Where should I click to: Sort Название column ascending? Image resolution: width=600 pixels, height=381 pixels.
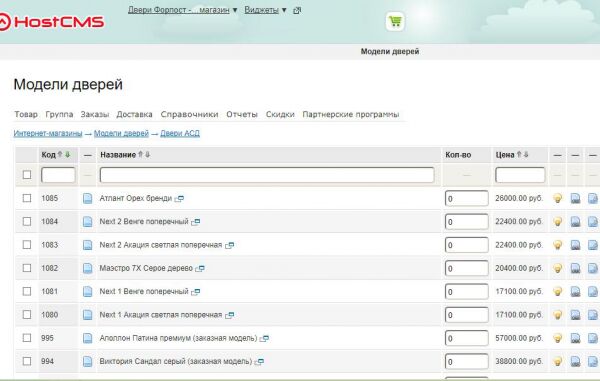pyautogui.click(x=140, y=155)
